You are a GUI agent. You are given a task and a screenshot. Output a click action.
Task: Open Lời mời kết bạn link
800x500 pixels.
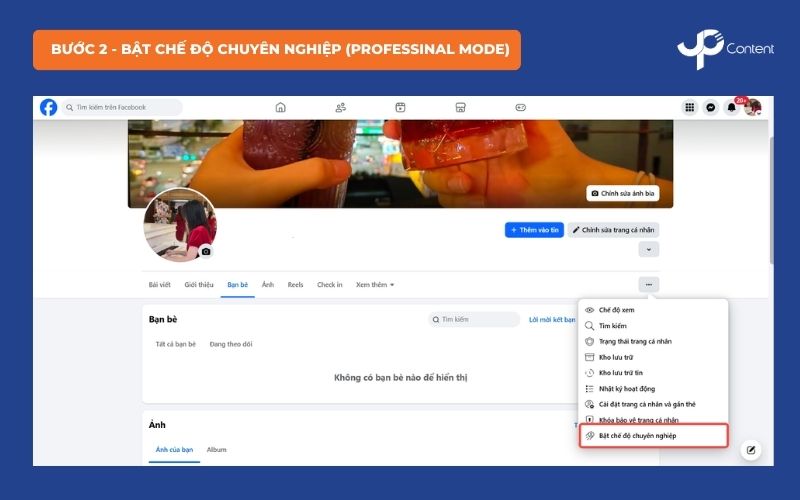pyautogui.click(x=552, y=319)
